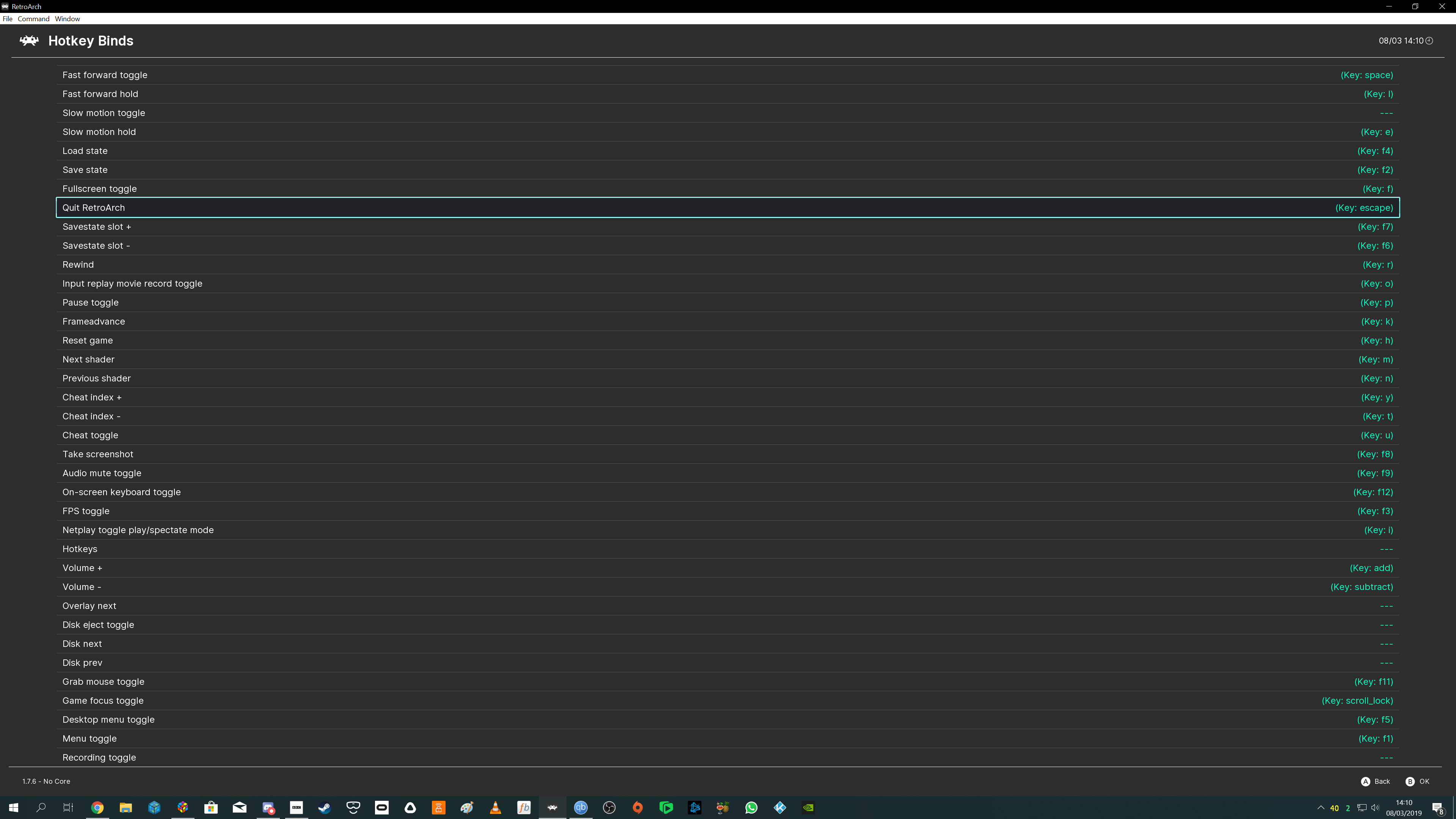This screenshot has width=1456, height=819.
Task: Select the Fast forward toggle bind
Action: (728, 75)
